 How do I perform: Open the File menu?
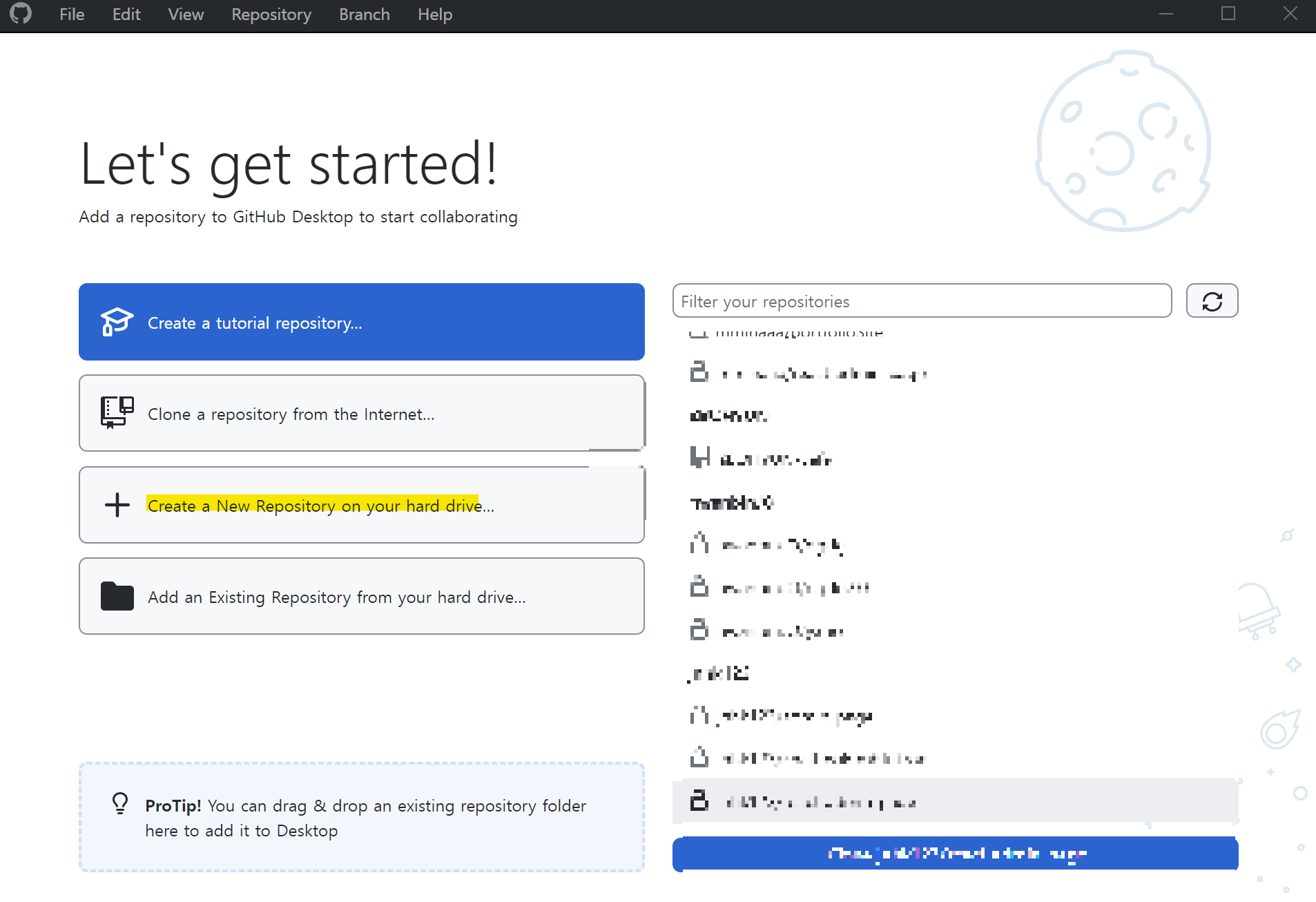coord(72,15)
